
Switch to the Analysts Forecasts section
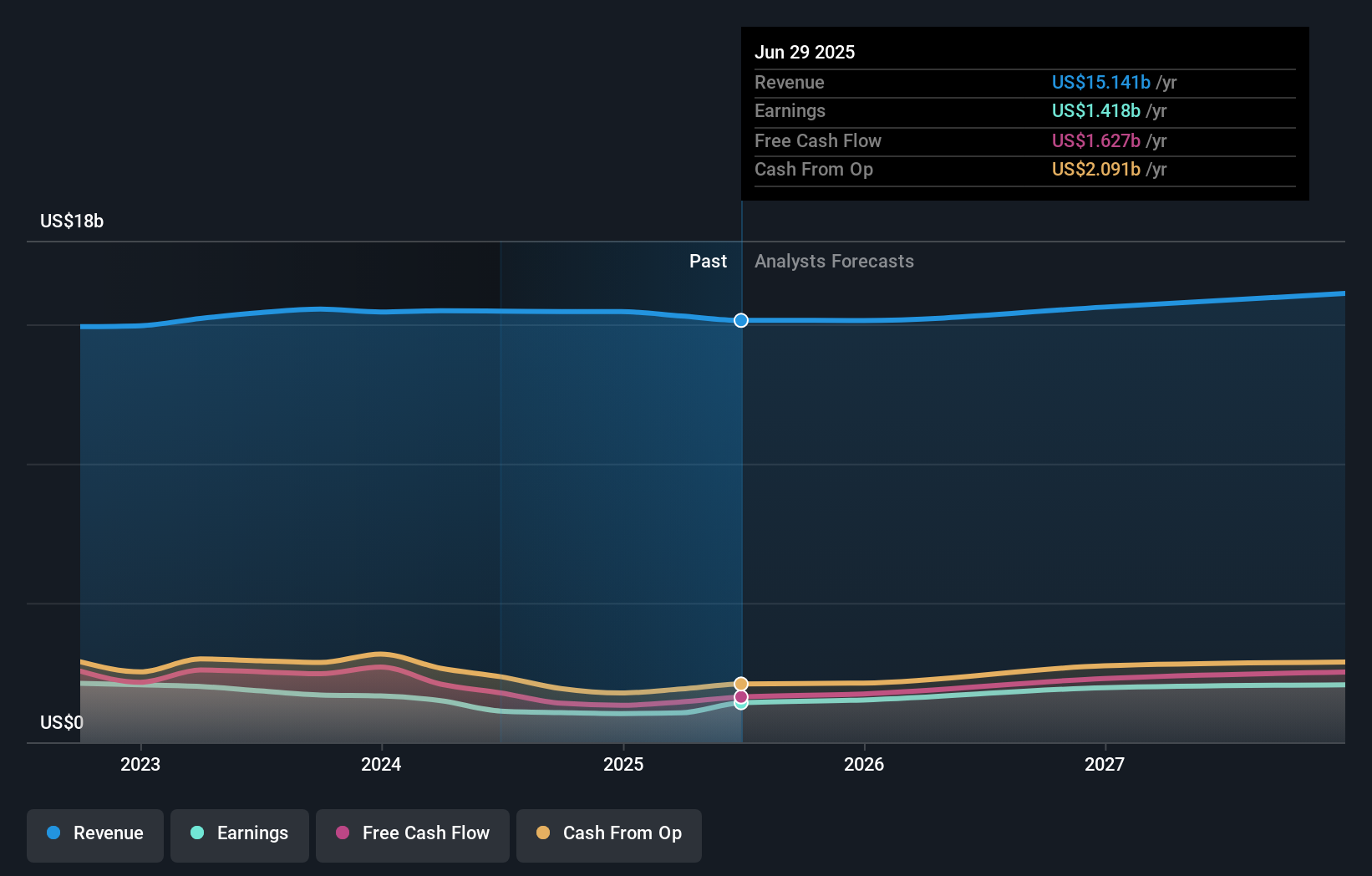click(834, 261)
